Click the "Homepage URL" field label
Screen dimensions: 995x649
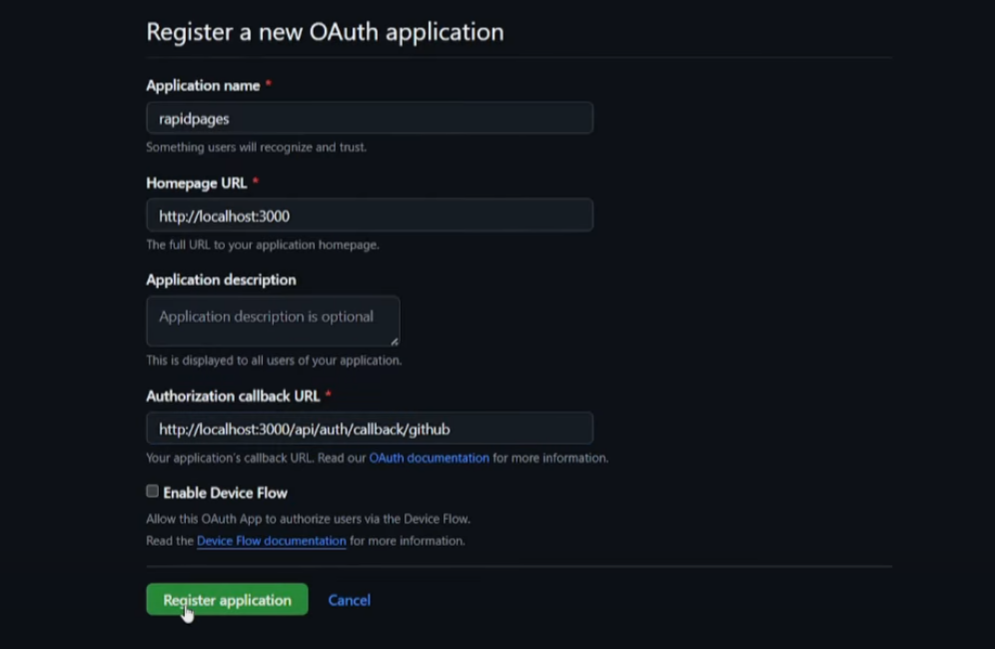click(x=196, y=183)
